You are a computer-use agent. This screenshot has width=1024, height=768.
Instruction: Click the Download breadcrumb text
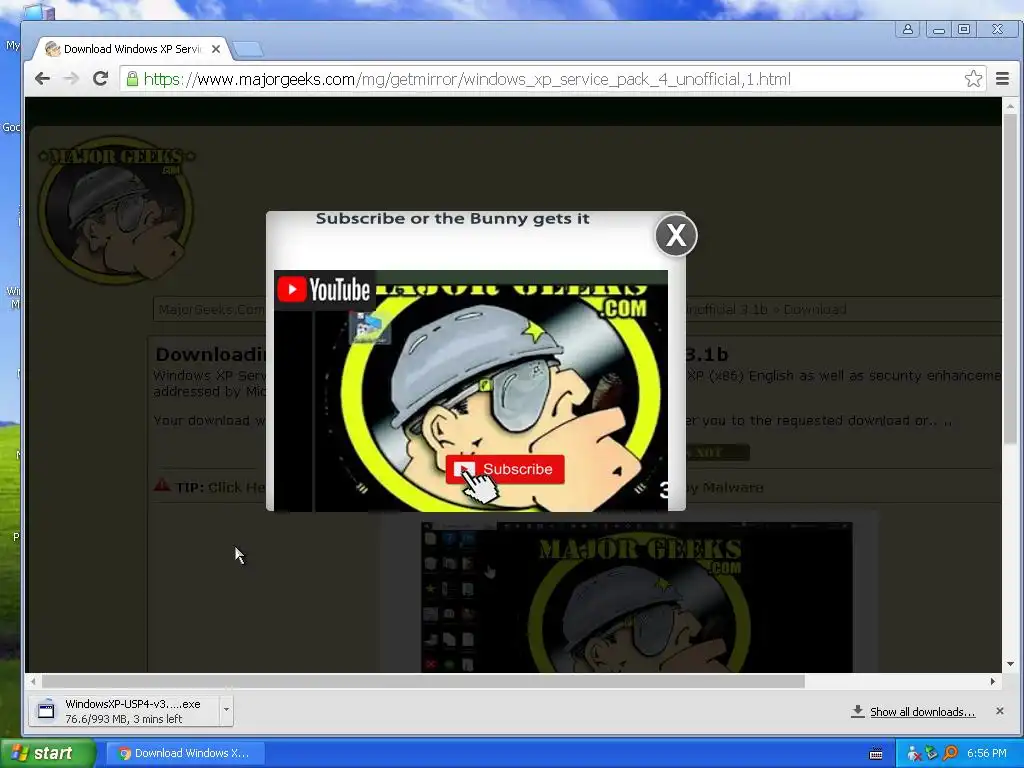pos(815,309)
